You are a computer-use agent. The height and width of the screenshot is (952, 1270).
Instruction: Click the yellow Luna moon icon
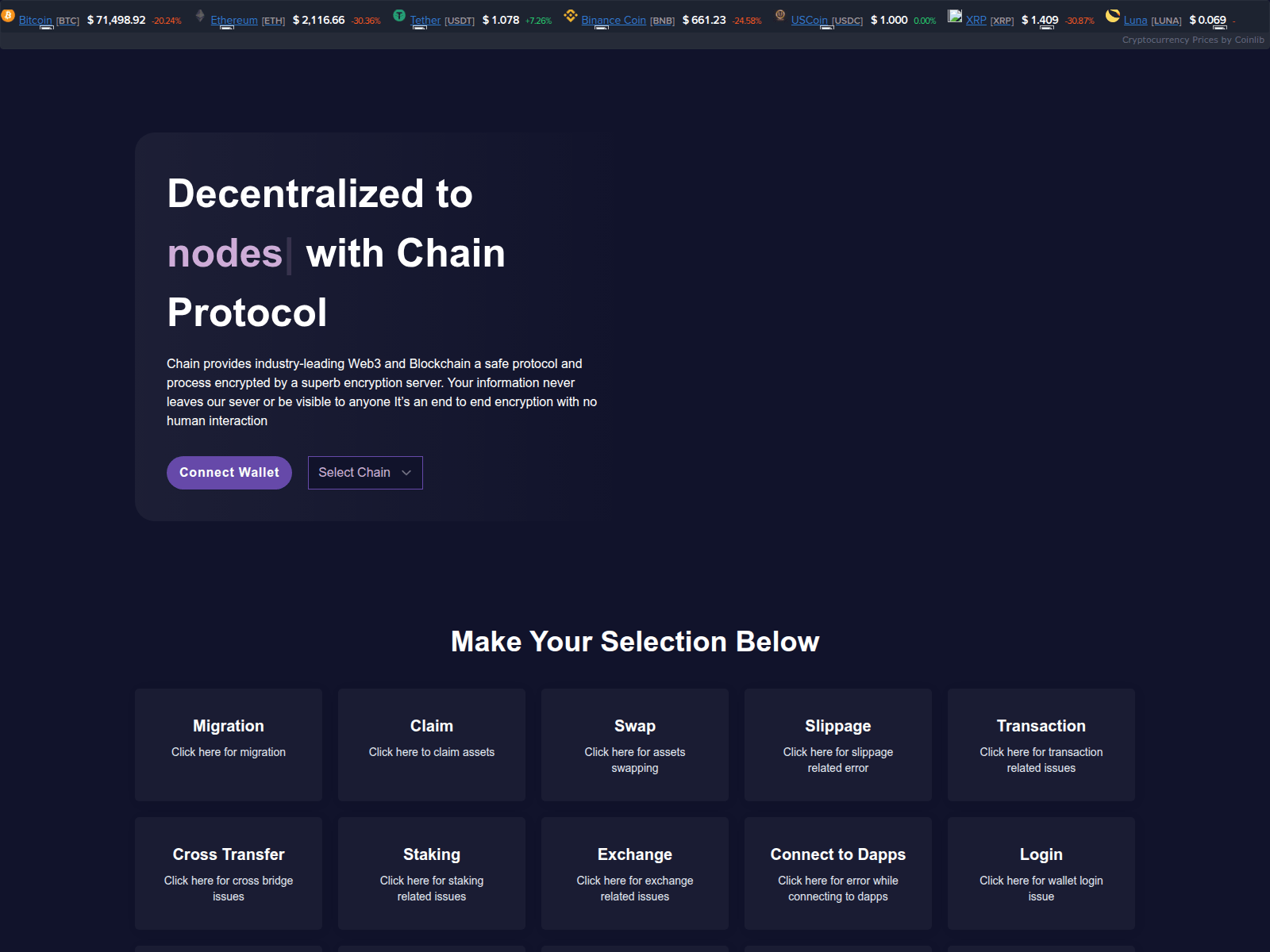click(1113, 15)
